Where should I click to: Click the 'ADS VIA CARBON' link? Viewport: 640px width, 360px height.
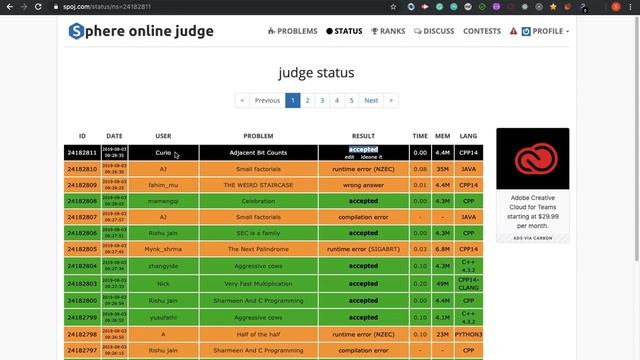(x=533, y=238)
